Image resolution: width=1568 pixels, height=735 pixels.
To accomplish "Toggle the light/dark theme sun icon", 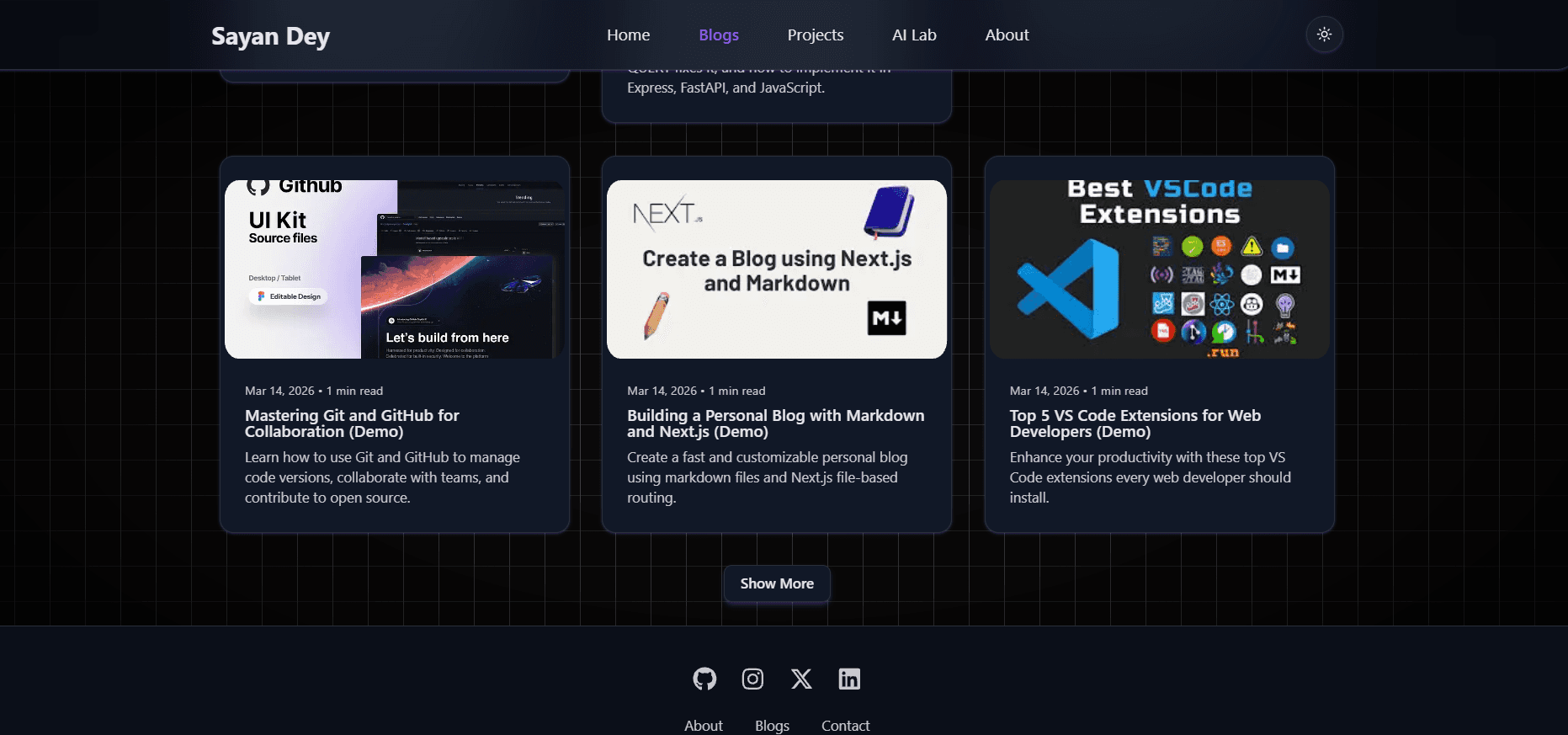I will 1324,35.
